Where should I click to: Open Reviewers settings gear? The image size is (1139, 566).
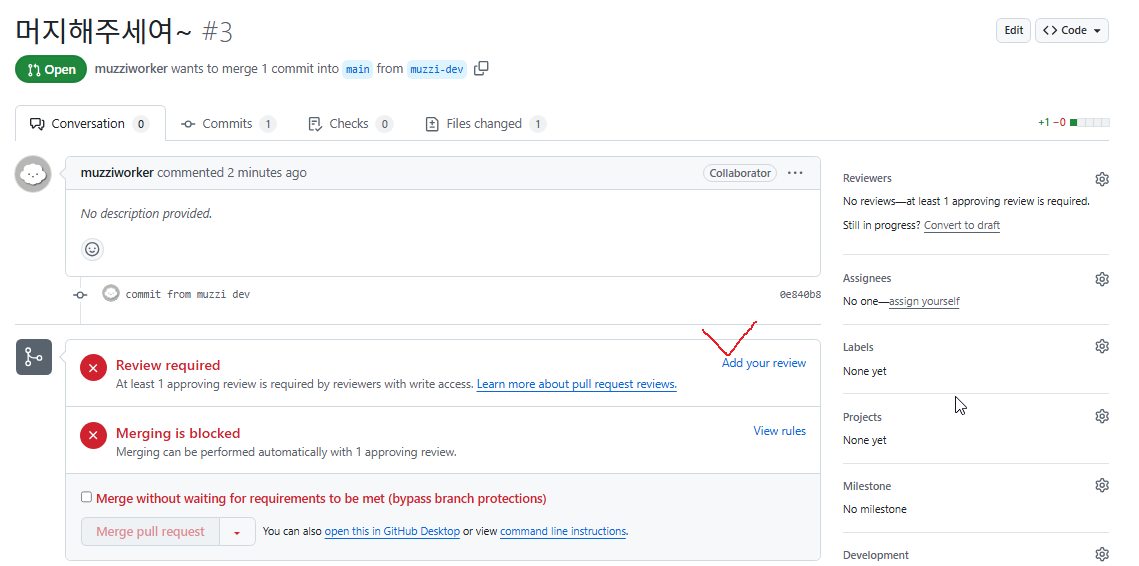point(1101,179)
